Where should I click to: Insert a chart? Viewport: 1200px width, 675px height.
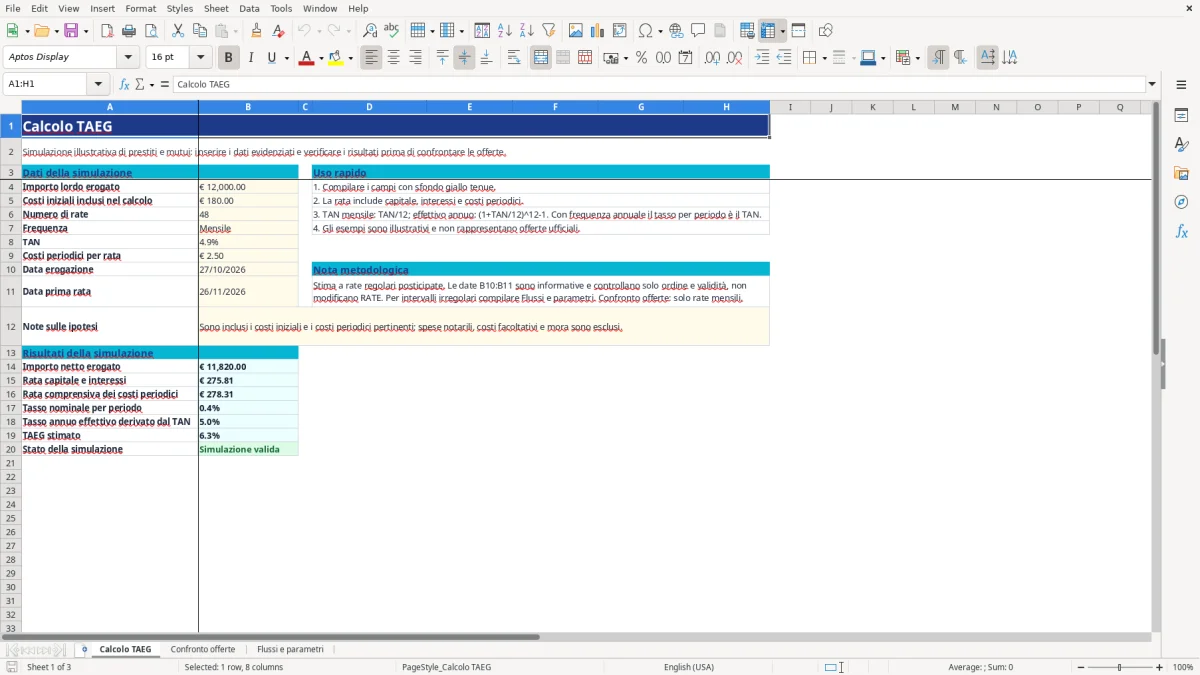pos(598,31)
